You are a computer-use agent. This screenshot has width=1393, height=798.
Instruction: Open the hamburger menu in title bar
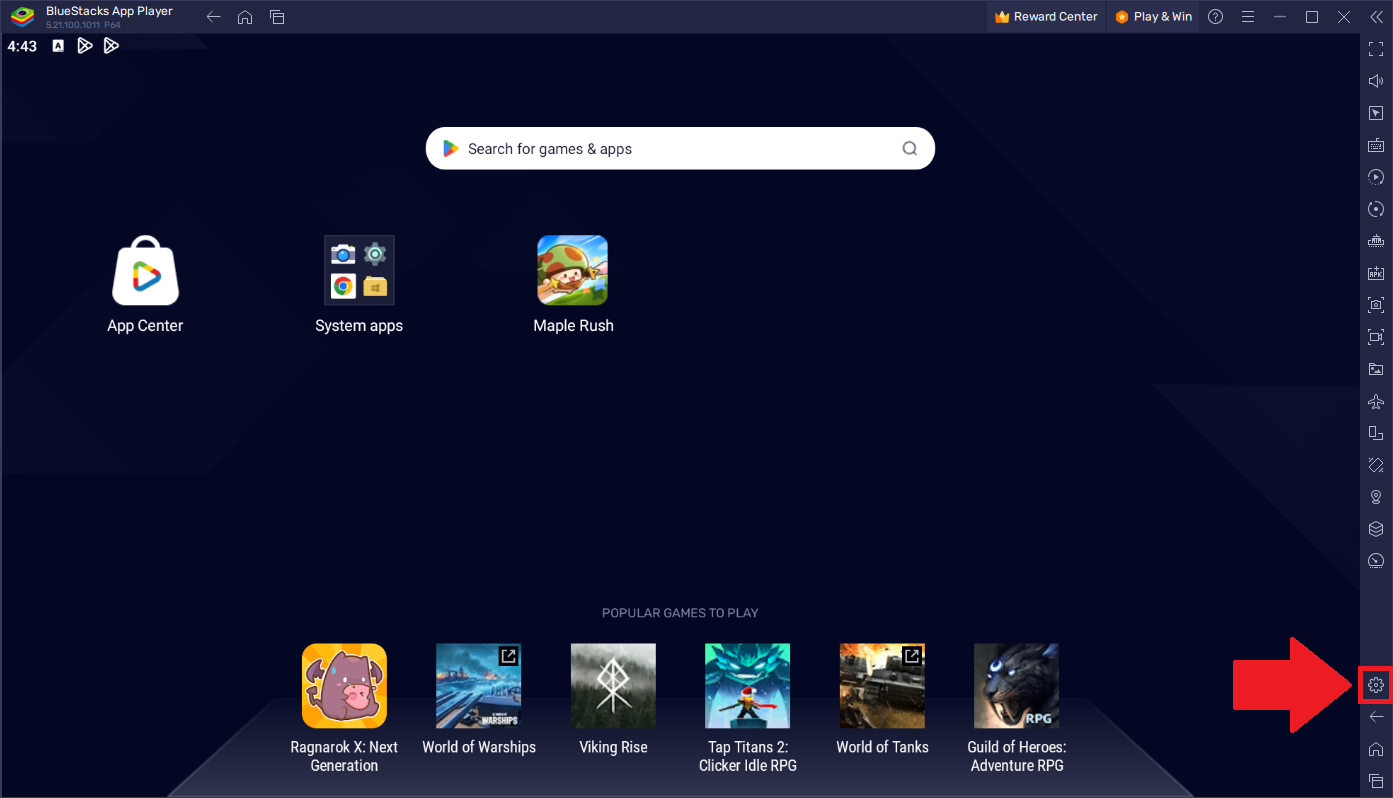coord(1248,17)
